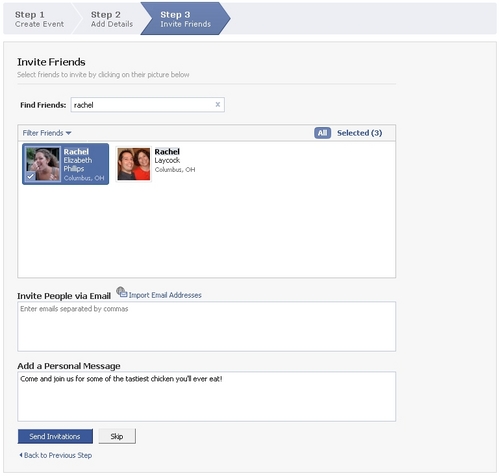Select Rachel Laycock's photo

[x=134, y=164]
